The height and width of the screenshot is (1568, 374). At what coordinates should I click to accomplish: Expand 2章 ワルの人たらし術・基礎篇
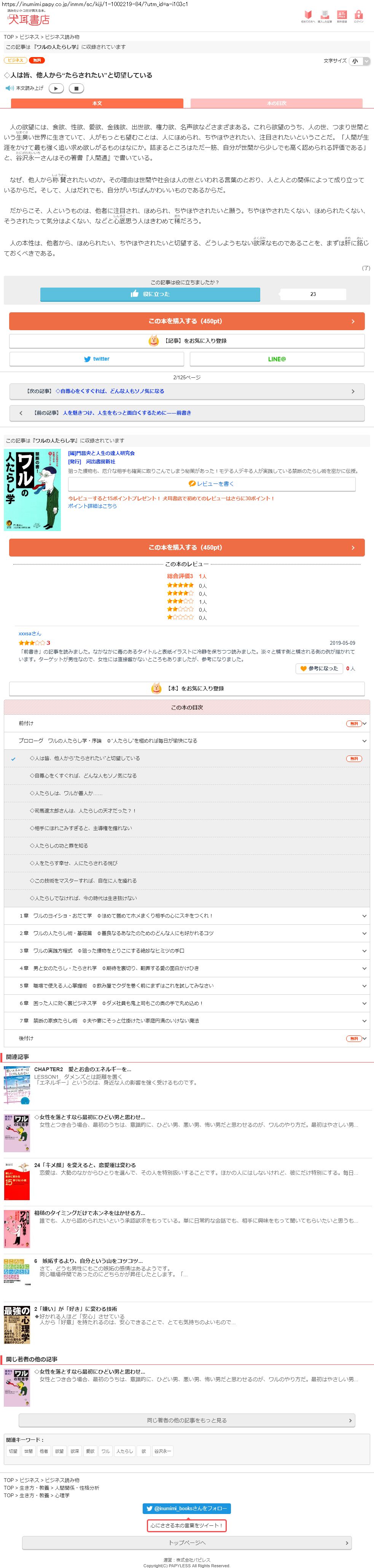(187, 933)
